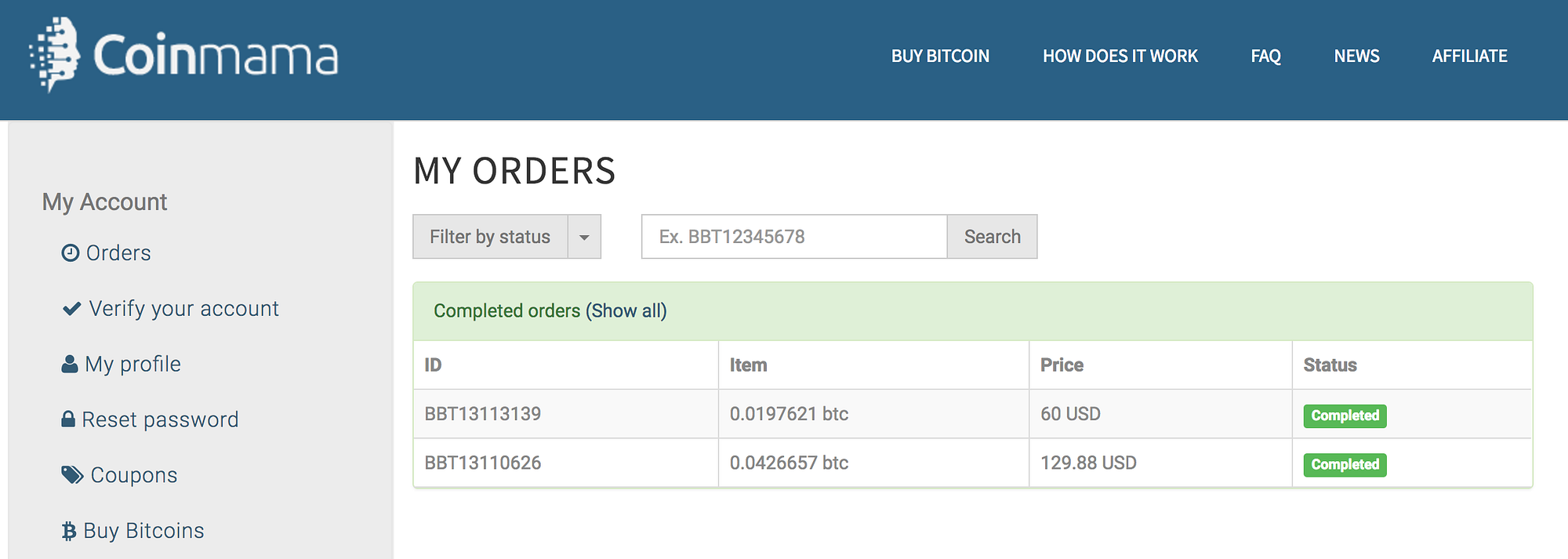Click the tags icon beside Coupons
This screenshot has width=1568, height=559.
coord(72,475)
